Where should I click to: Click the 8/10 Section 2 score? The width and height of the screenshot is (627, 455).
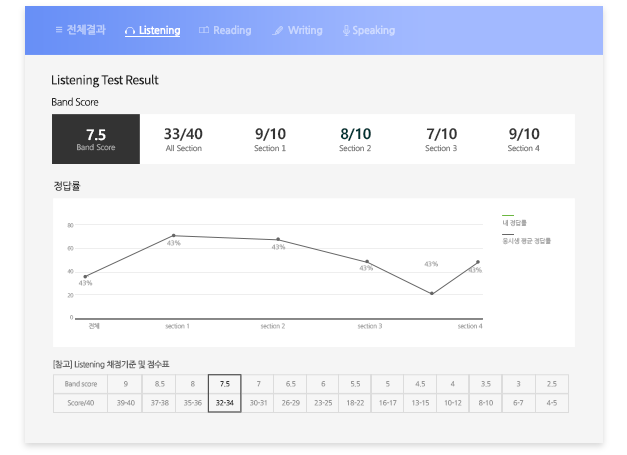point(355,139)
